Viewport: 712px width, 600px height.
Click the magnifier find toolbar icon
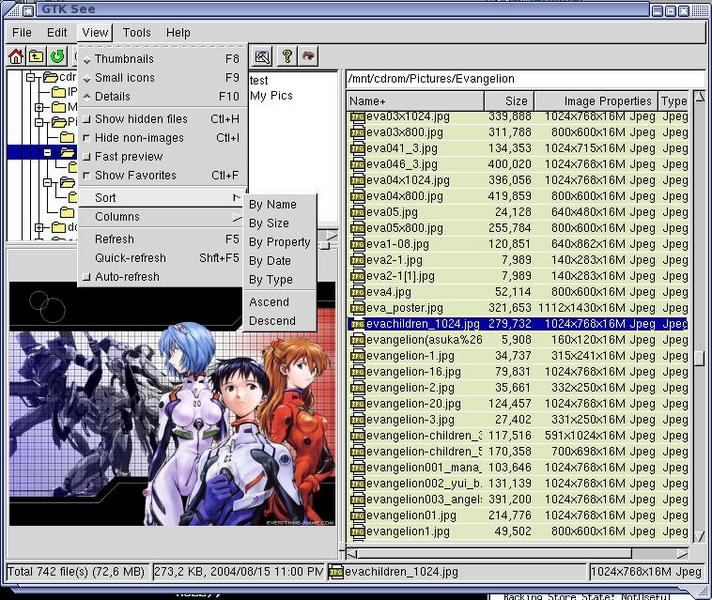[x=262, y=56]
